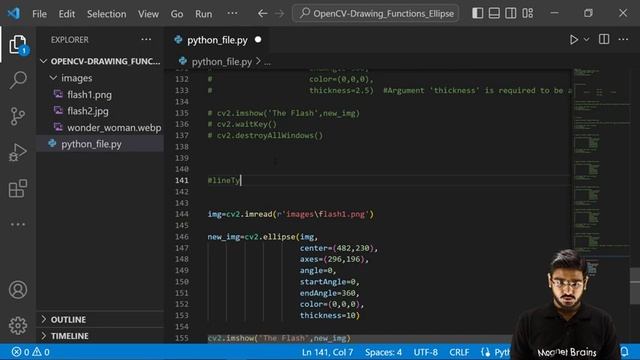This screenshot has width=640, height=360.
Task: Click the command center search box
Action: coord(376,13)
